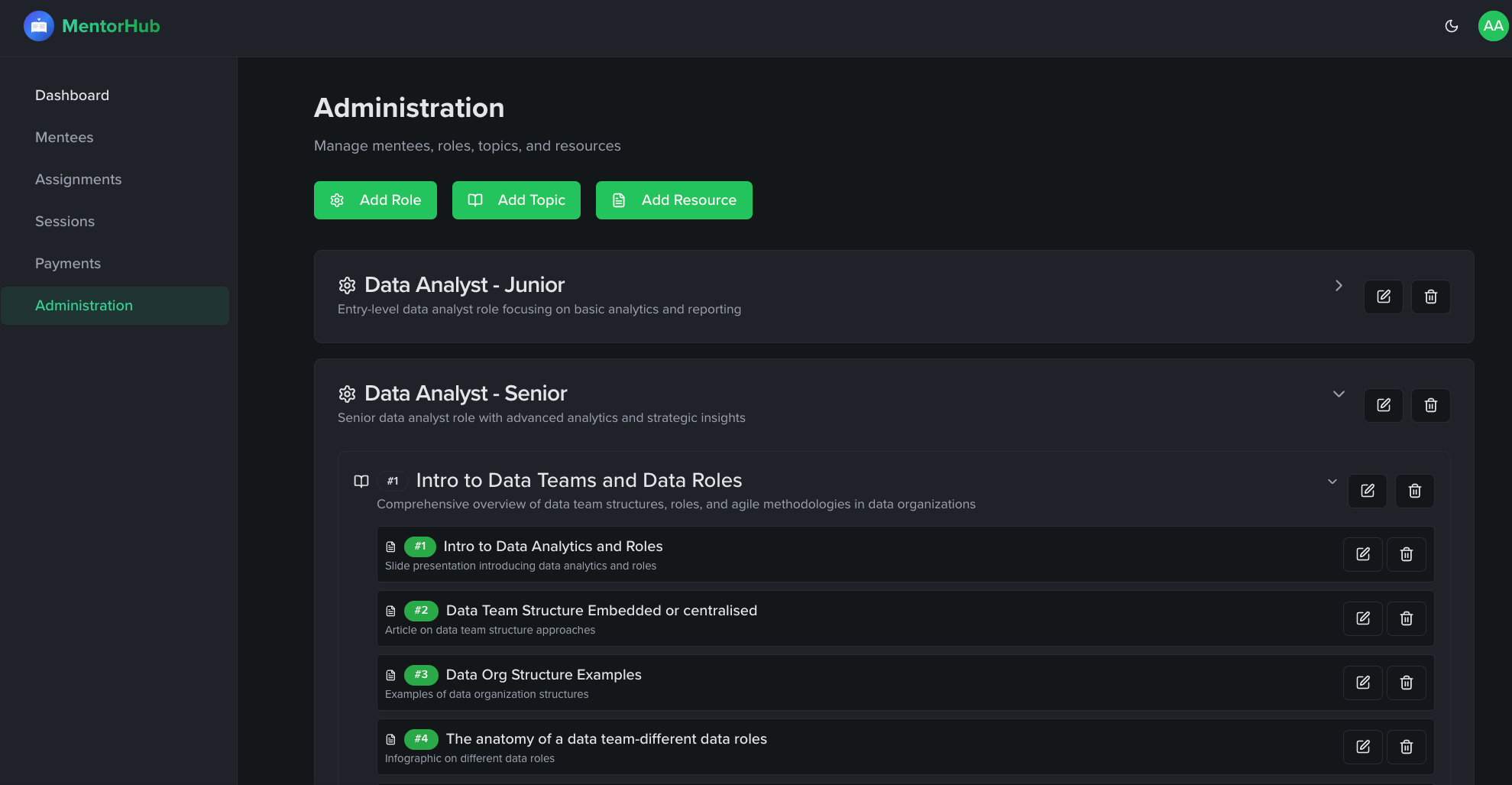Click Intro to Data Teams and Data Roles title
The width and height of the screenshot is (1512, 785).
[x=579, y=480]
